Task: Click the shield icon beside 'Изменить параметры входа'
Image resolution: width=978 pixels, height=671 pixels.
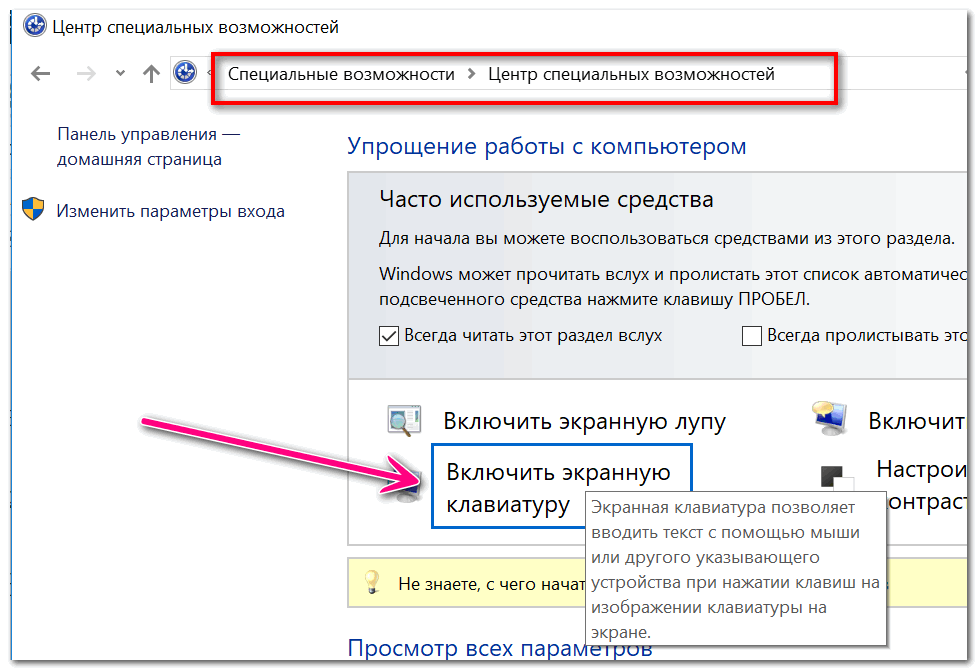Action: pos(33,210)
